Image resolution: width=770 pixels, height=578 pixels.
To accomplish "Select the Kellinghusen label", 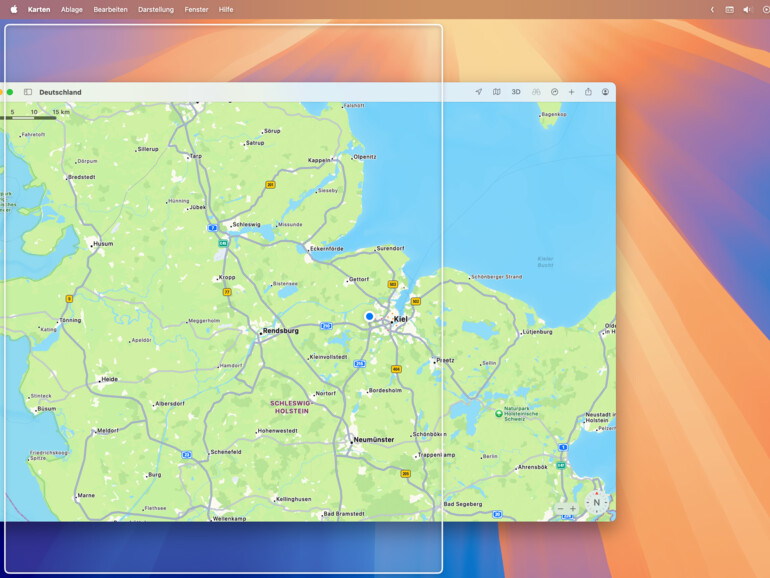I will 294,499.
